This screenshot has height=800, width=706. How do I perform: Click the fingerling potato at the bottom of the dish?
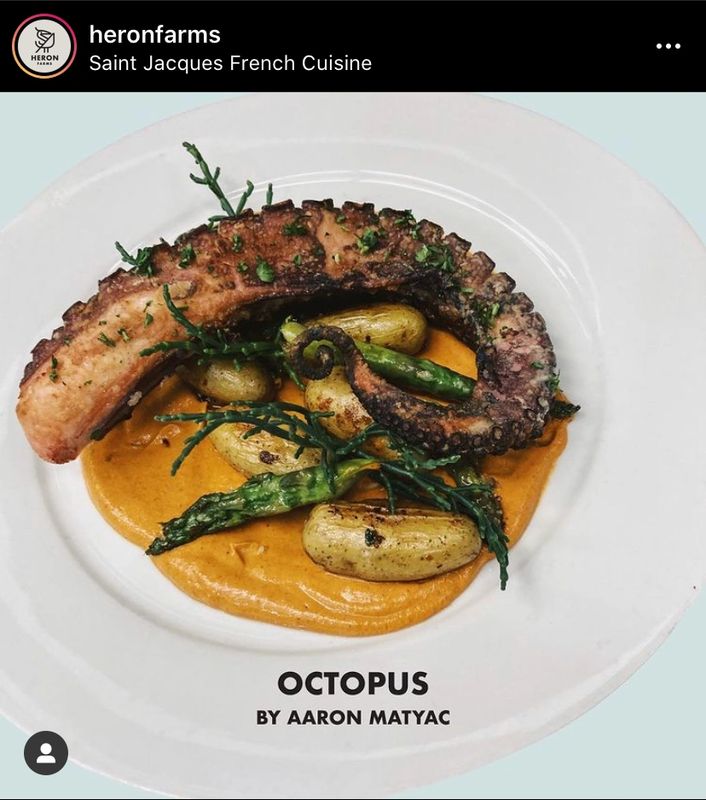point(392,542)
